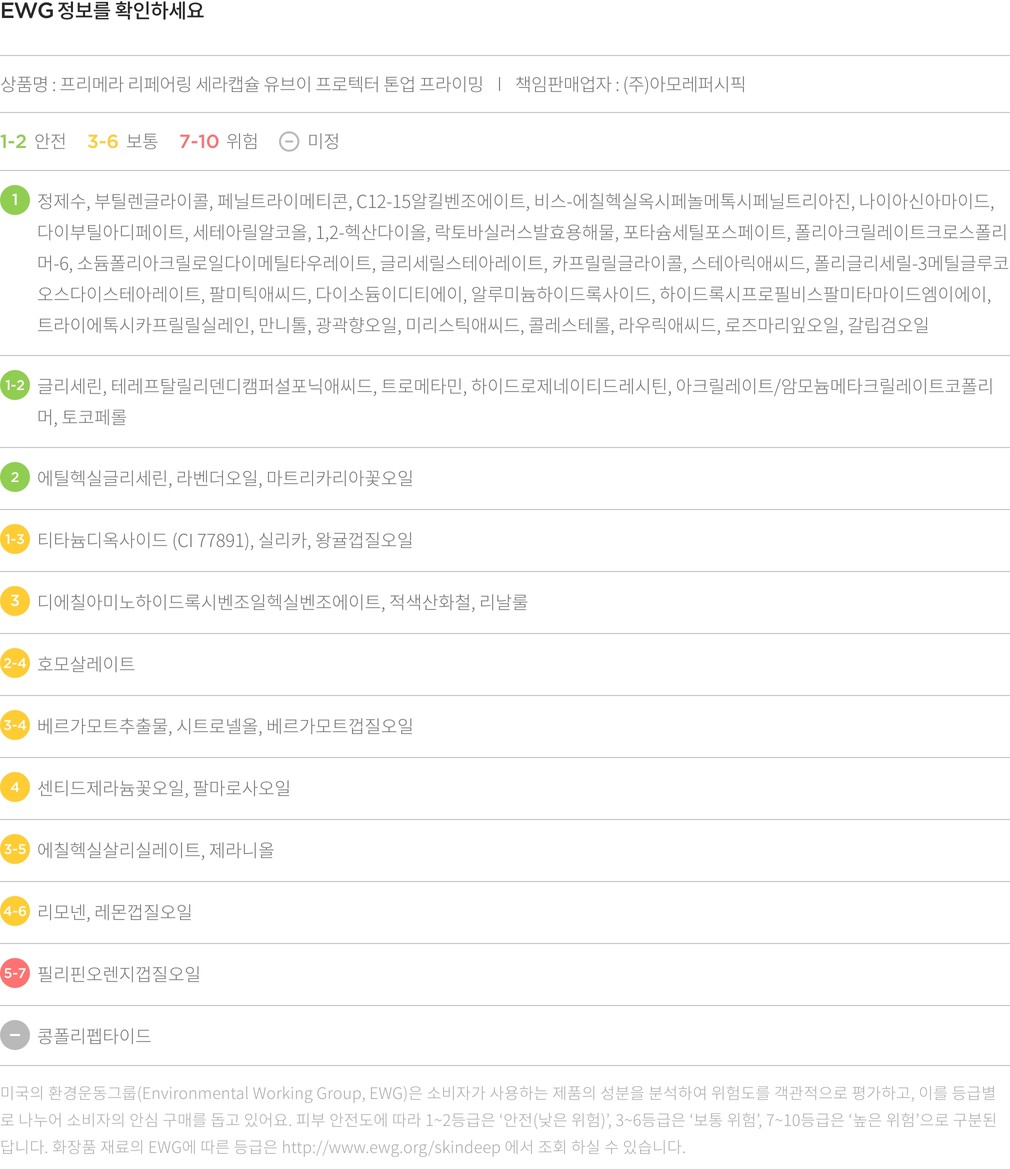1010x1169 pixels.
Task: Click the 콩폴리펩타이드 ingredient text
Action: point(94,1036)
